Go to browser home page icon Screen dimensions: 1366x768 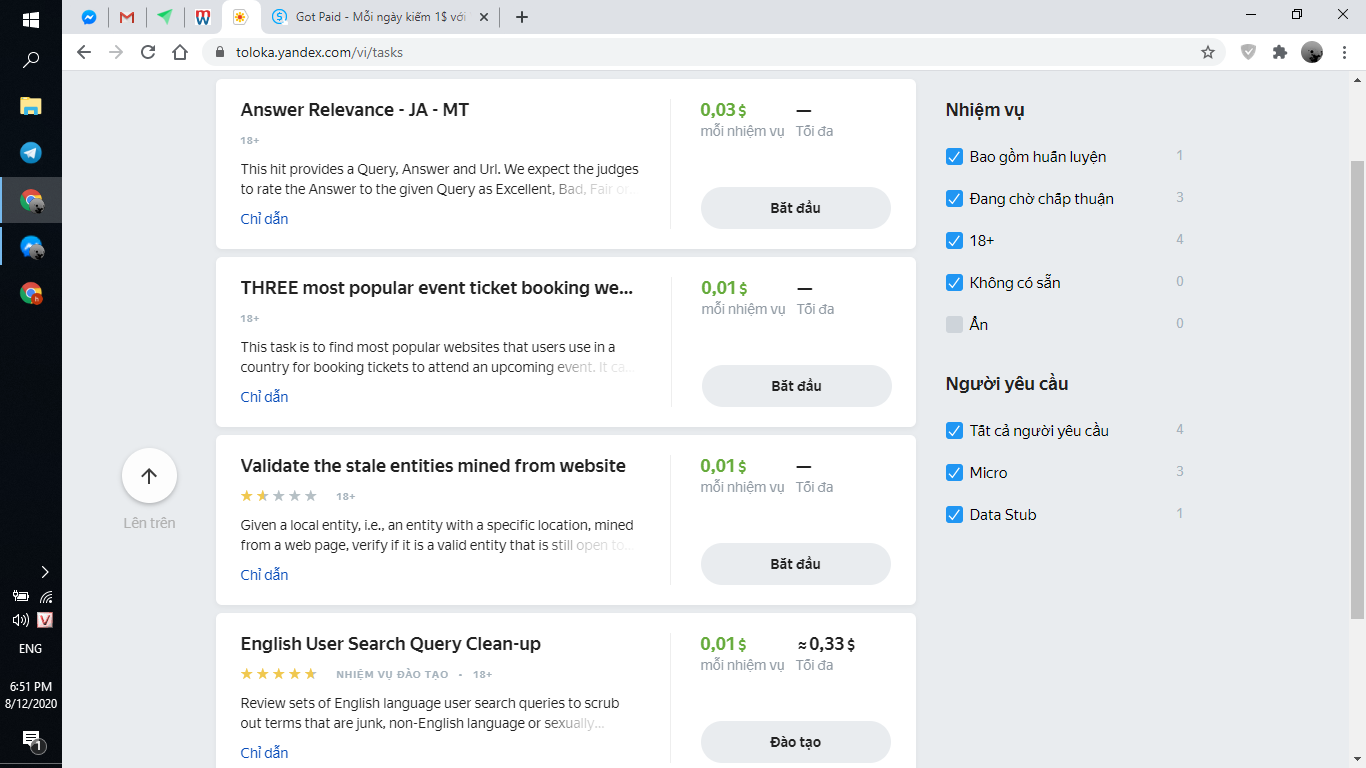pos(180,52)
